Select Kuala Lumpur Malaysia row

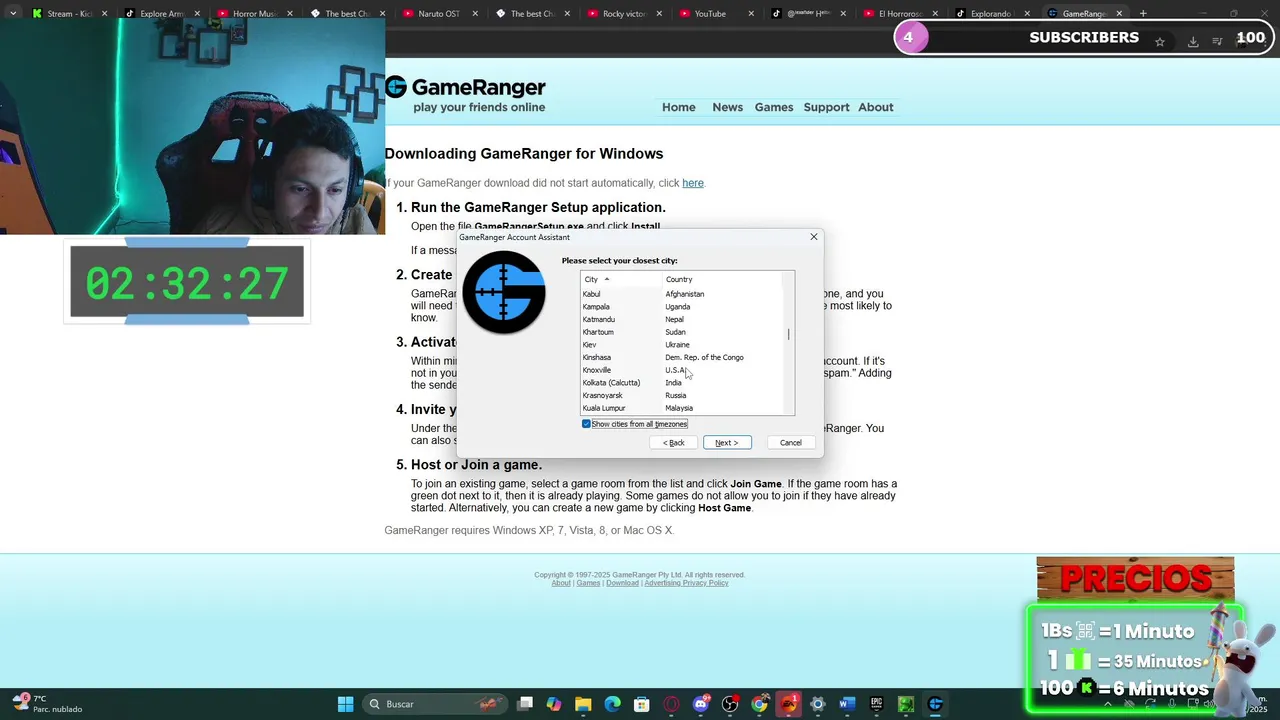[x=683, y=408]
